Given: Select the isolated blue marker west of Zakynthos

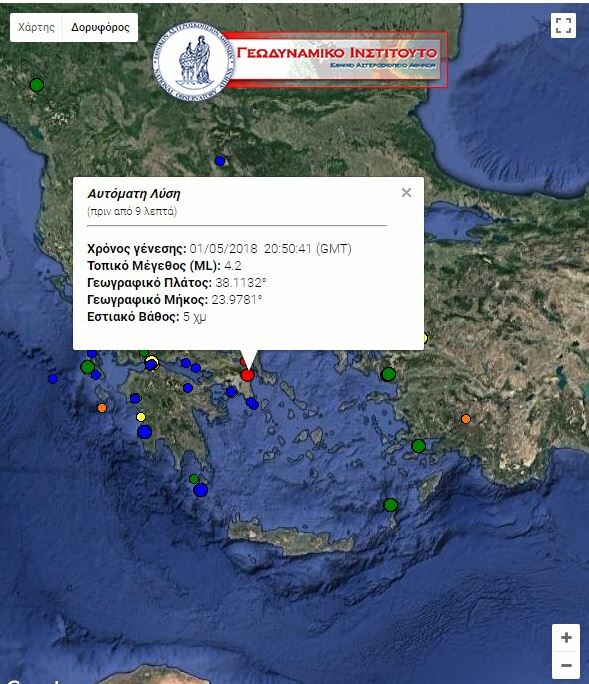Looking at the screenshot, I should (53, 379).
